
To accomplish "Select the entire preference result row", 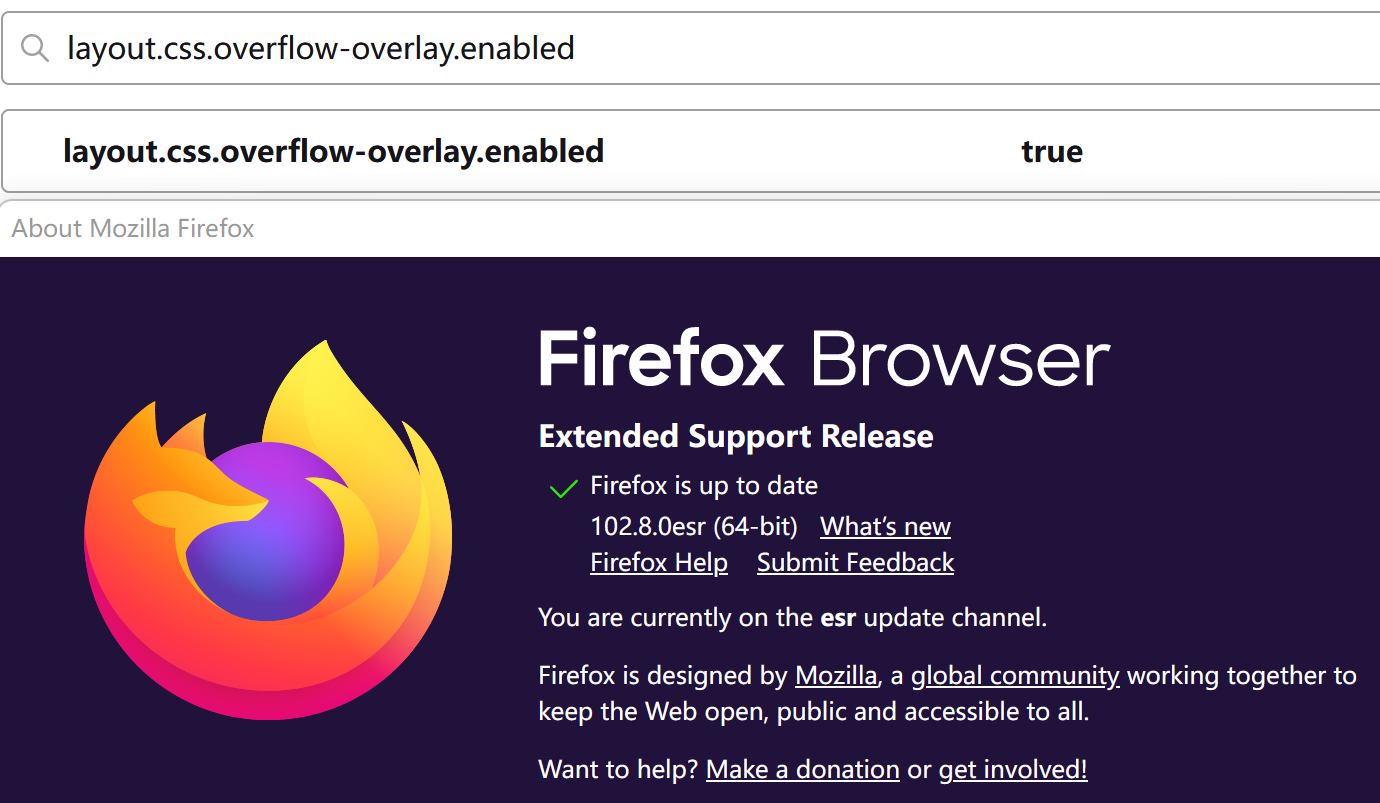I will pyautogui.click(x=690, y=151).
